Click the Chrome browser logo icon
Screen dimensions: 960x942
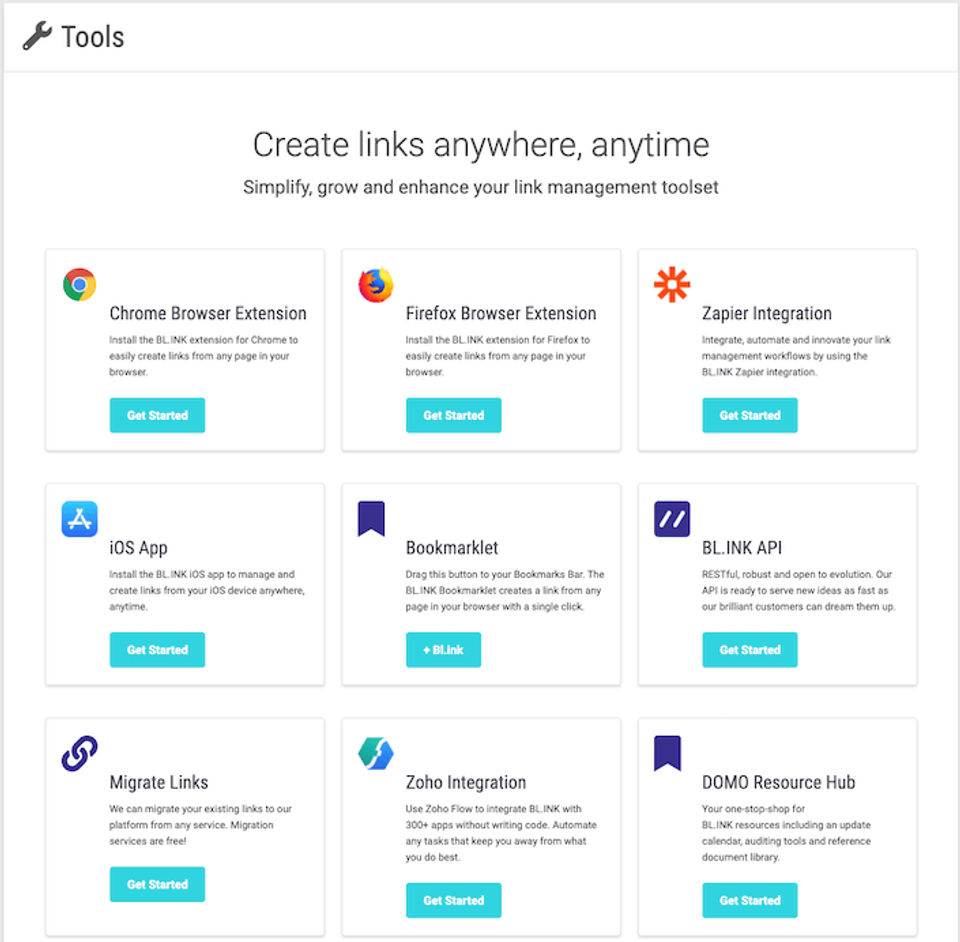(x=79, y=285)
